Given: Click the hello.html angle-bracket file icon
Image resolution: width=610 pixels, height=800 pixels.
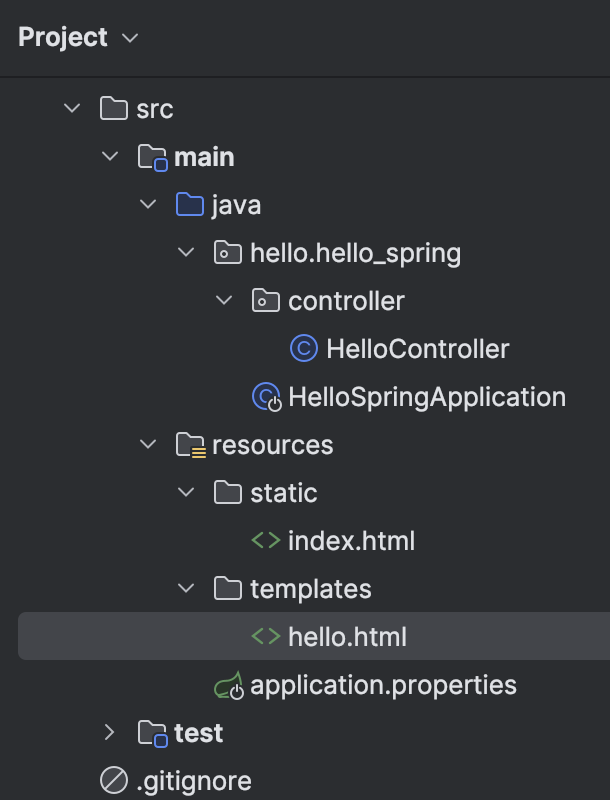Looking at the screenshot, I should (x=265, y=637).
